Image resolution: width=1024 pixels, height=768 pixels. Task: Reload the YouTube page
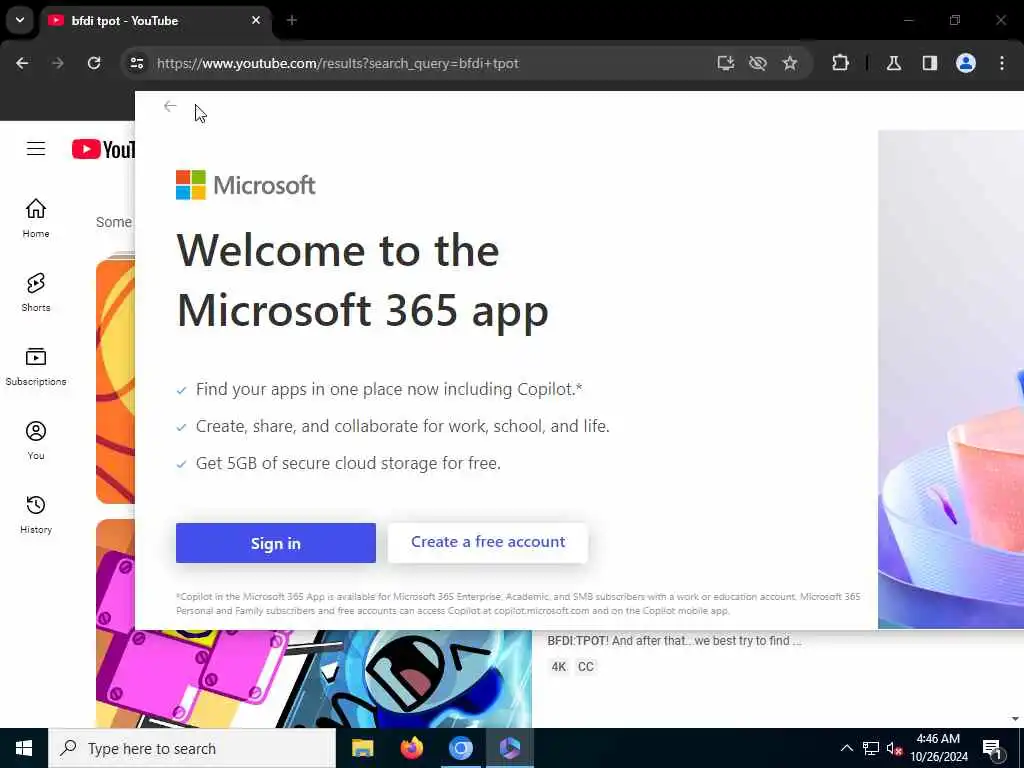pyautogui.click(x=94, y=63)
